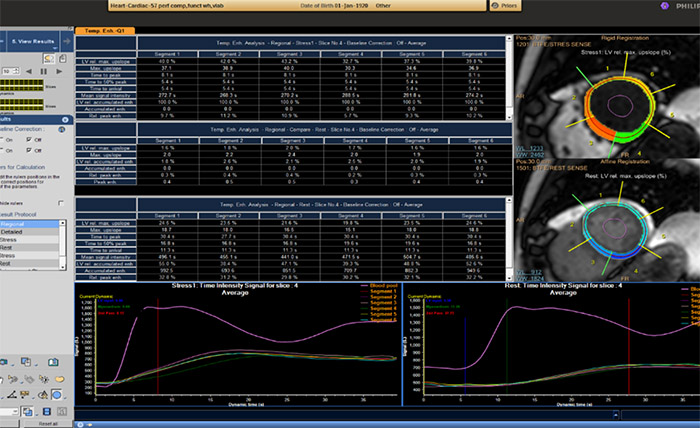Click the small arrow button in bottom bar
The height and width of the screenshot is (428, 700).
click(616, 415)
